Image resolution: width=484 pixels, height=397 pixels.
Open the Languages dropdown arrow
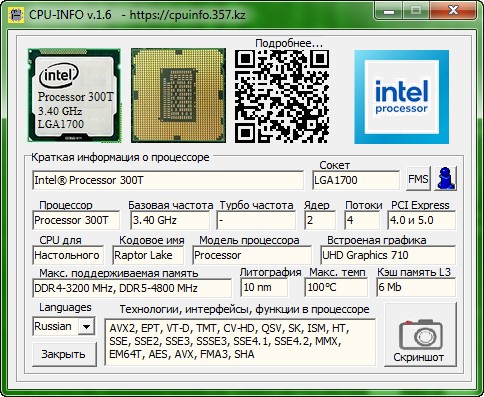pyautogui.click(x=87, y=326)
